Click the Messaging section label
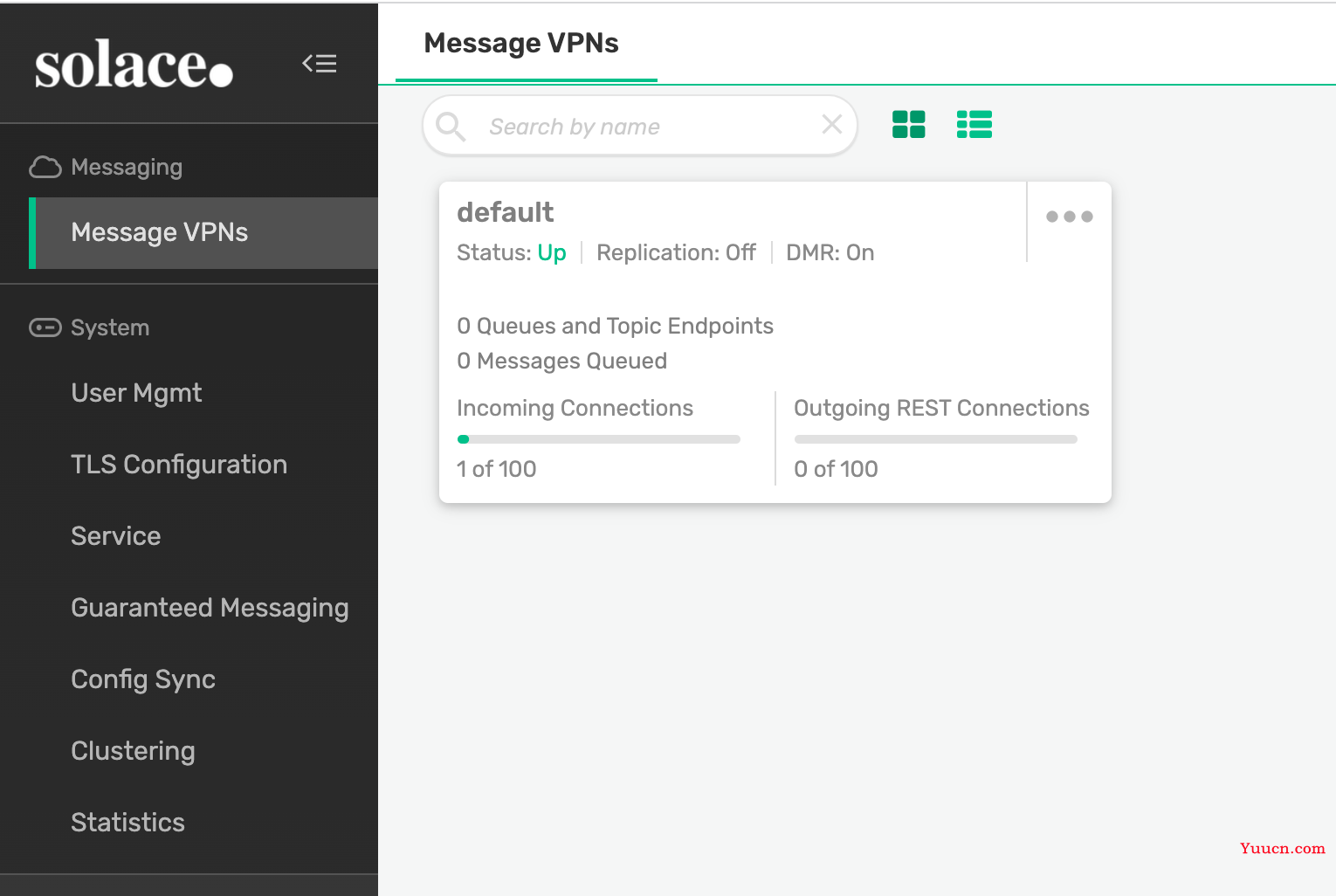The height and width of the screenshot is (896, 1336). point(127,168)
